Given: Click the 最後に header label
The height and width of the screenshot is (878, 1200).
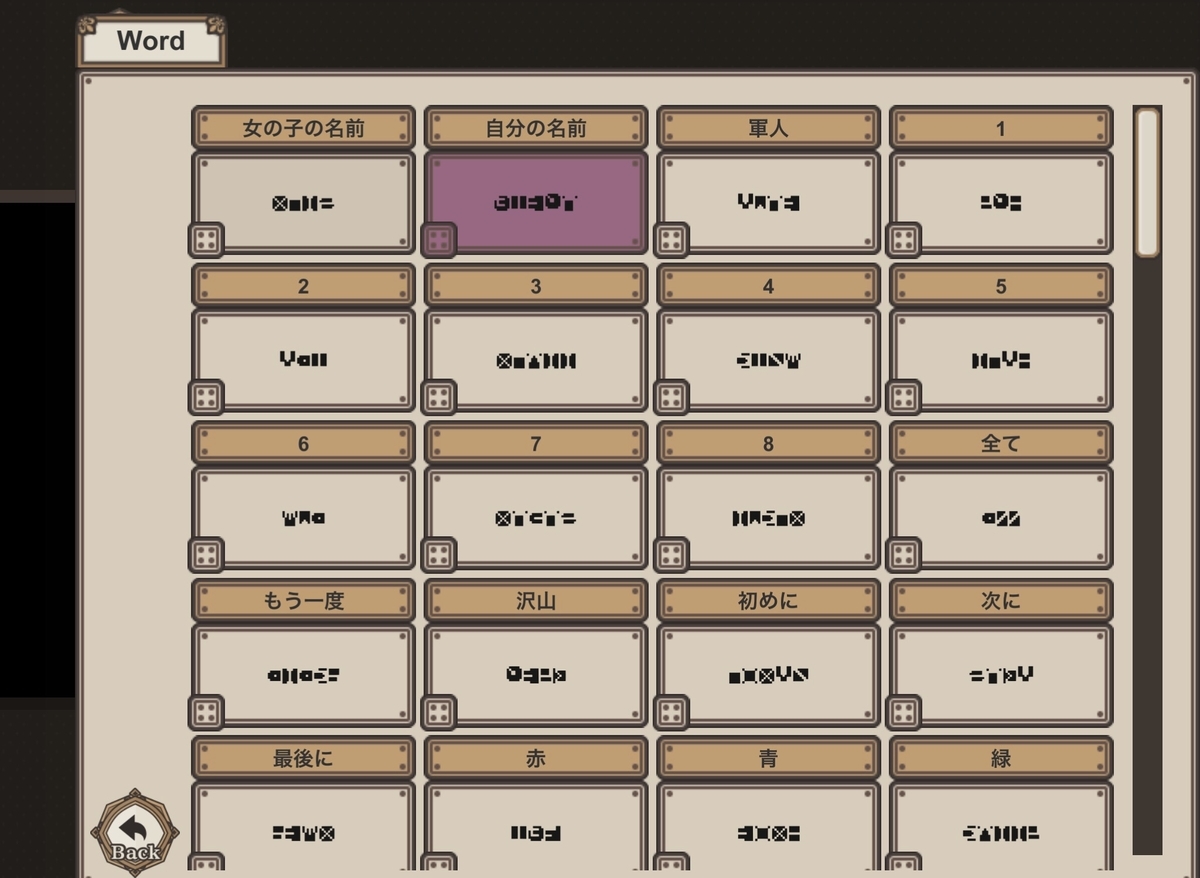Looking at the screenshot, I should pos(303,758).
